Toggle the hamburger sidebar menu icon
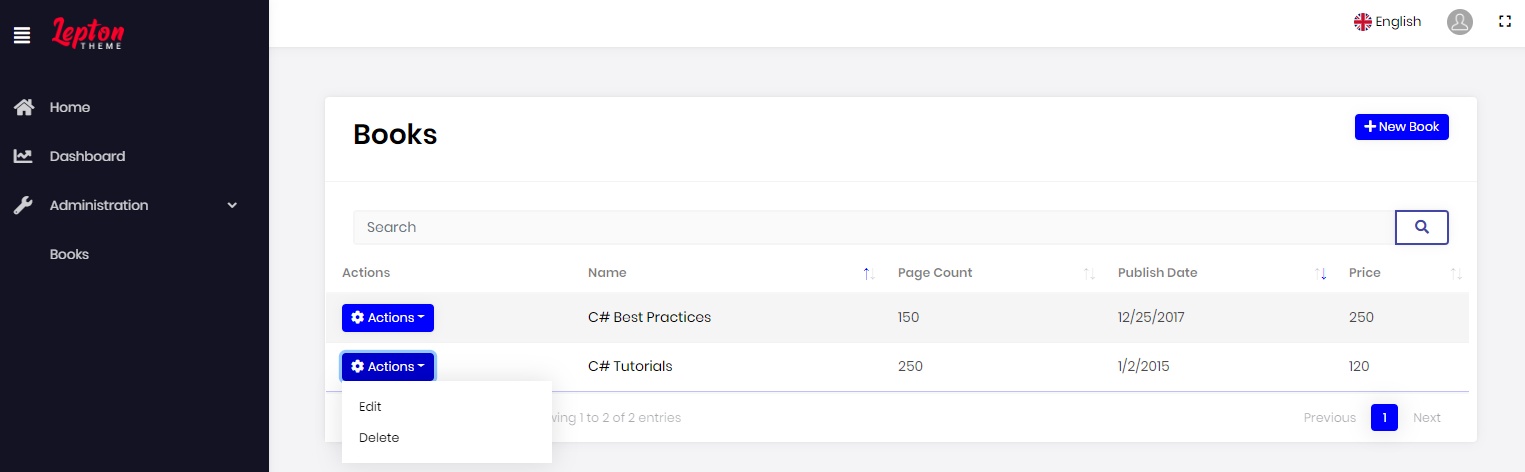This screenshot has width=1525, height=472. coord(22,36)
